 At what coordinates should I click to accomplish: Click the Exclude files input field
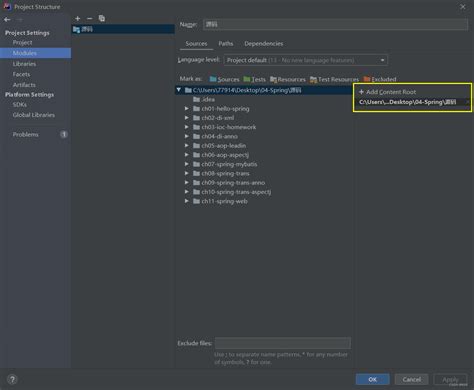[283, 343]
